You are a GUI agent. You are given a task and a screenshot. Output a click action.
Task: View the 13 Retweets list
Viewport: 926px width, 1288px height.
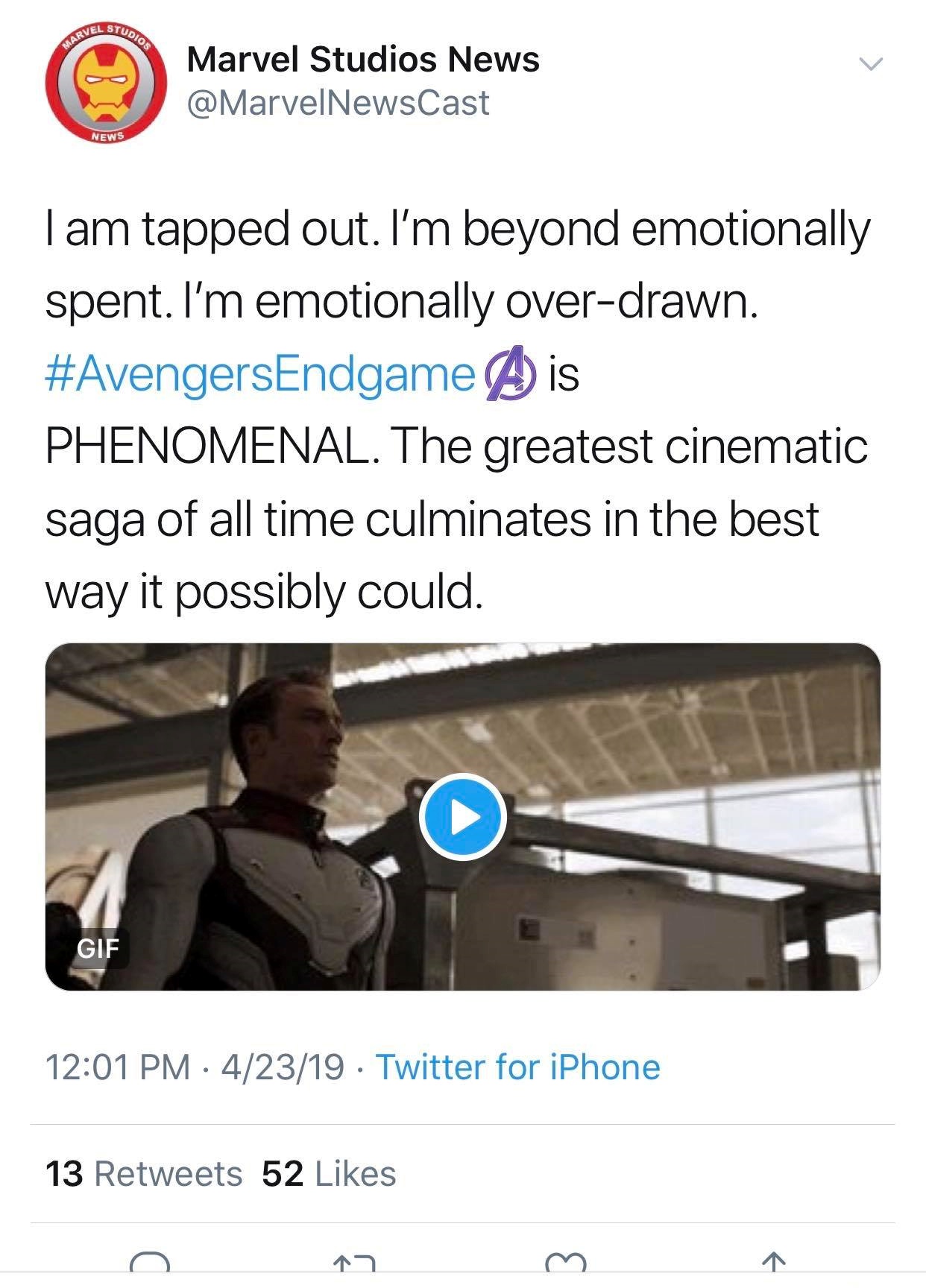[144, 1174]
